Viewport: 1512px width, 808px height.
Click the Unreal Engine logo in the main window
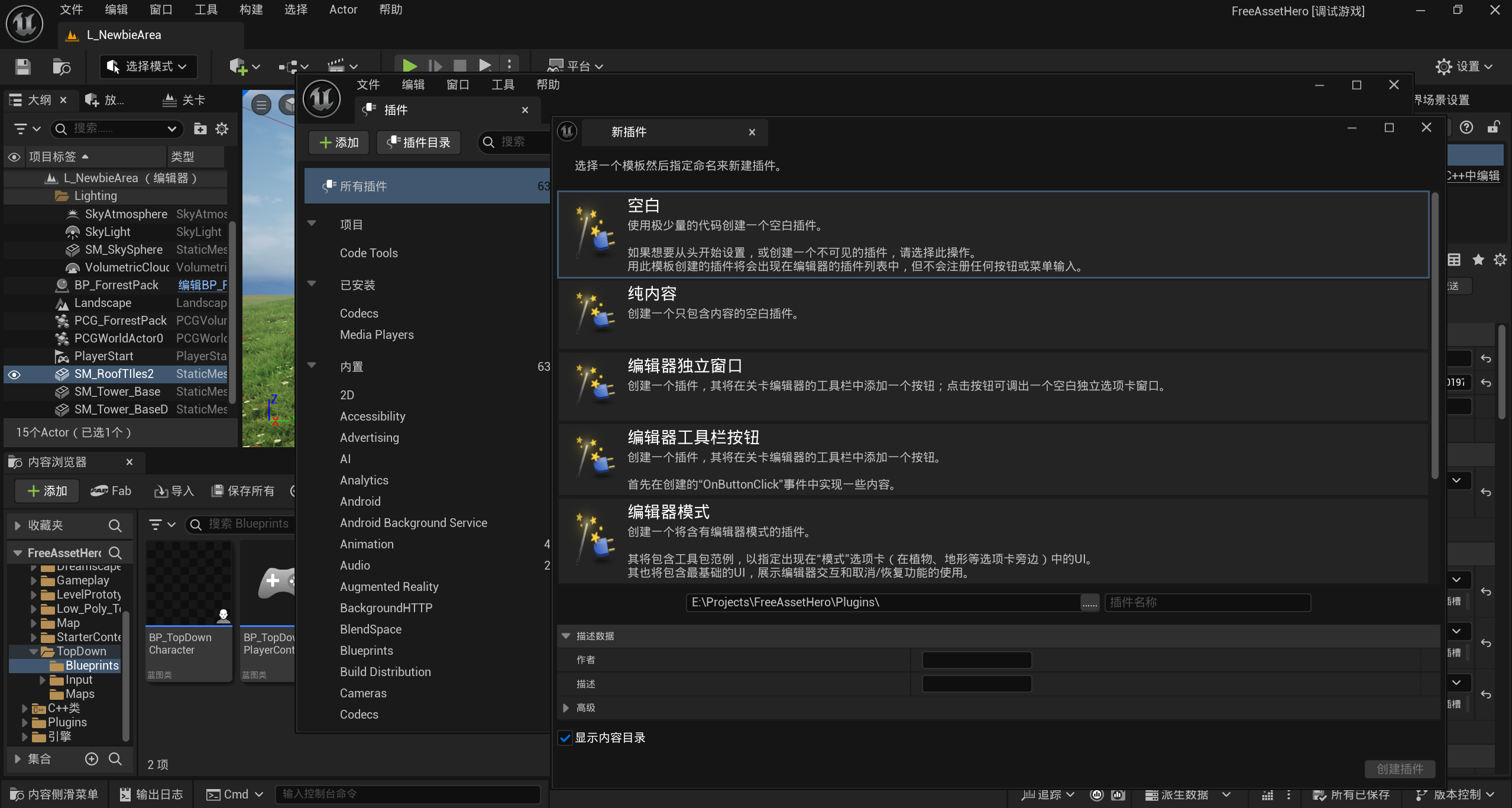click(x=24, y=24)
